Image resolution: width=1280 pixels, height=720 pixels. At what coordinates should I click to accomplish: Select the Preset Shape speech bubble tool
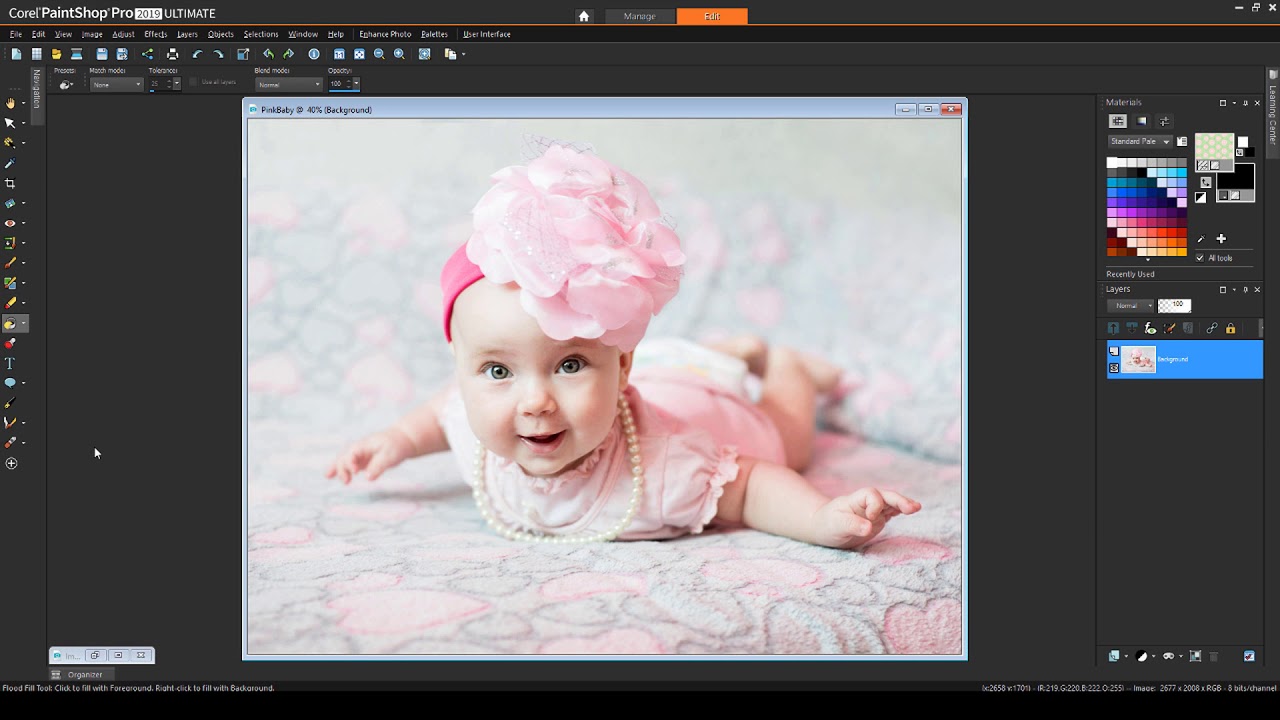11,383
